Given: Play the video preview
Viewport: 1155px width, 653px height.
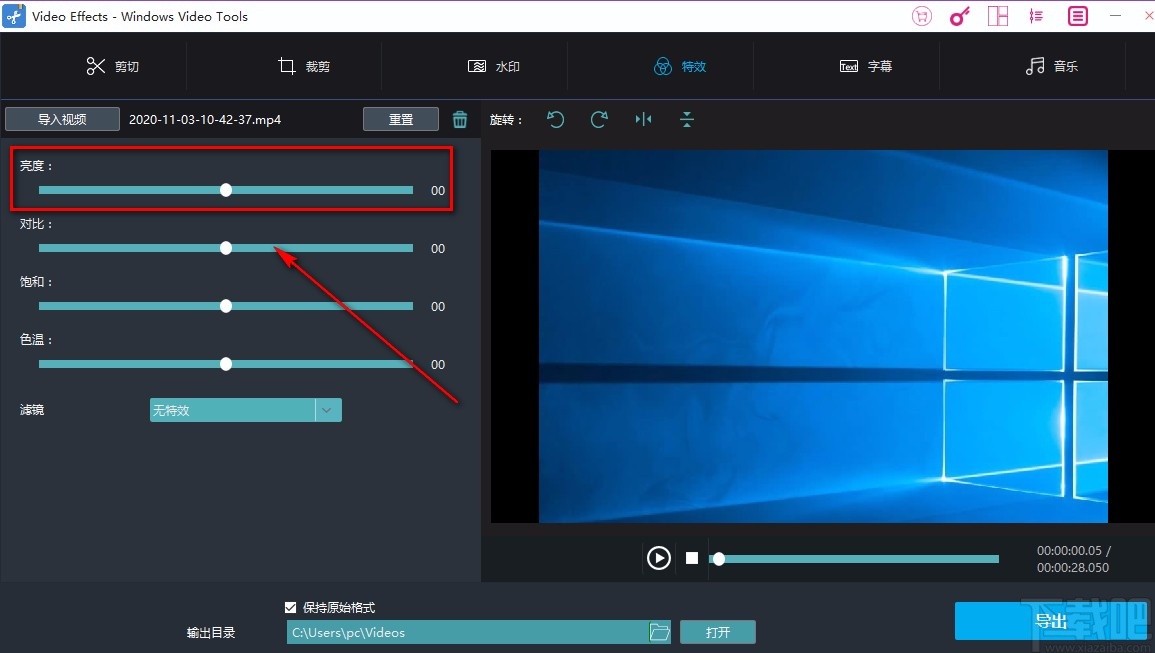Looking at the screenshot, I should 658,558.
